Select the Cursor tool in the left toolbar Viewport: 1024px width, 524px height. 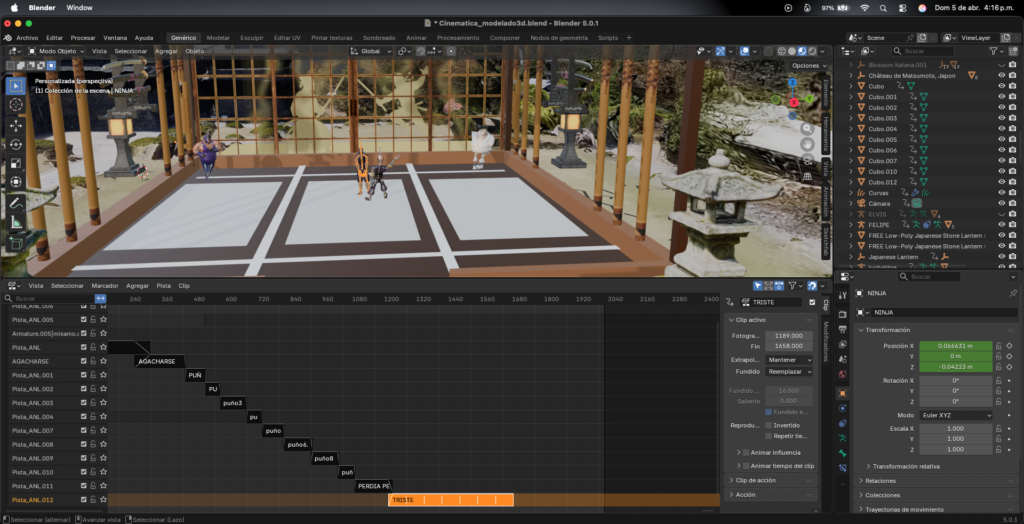16,104
